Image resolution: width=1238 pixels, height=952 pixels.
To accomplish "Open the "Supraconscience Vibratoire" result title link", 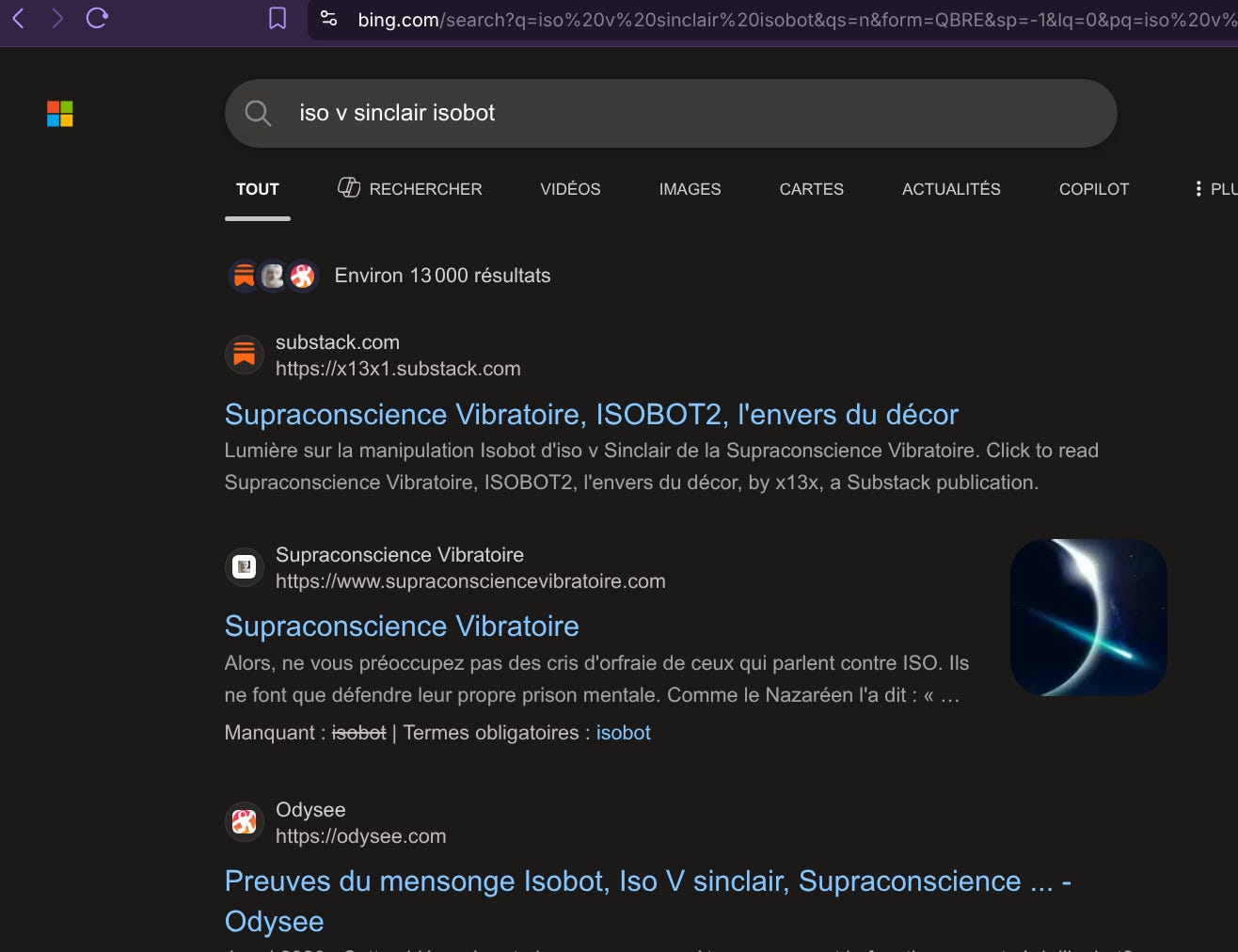I will (402, 627).
